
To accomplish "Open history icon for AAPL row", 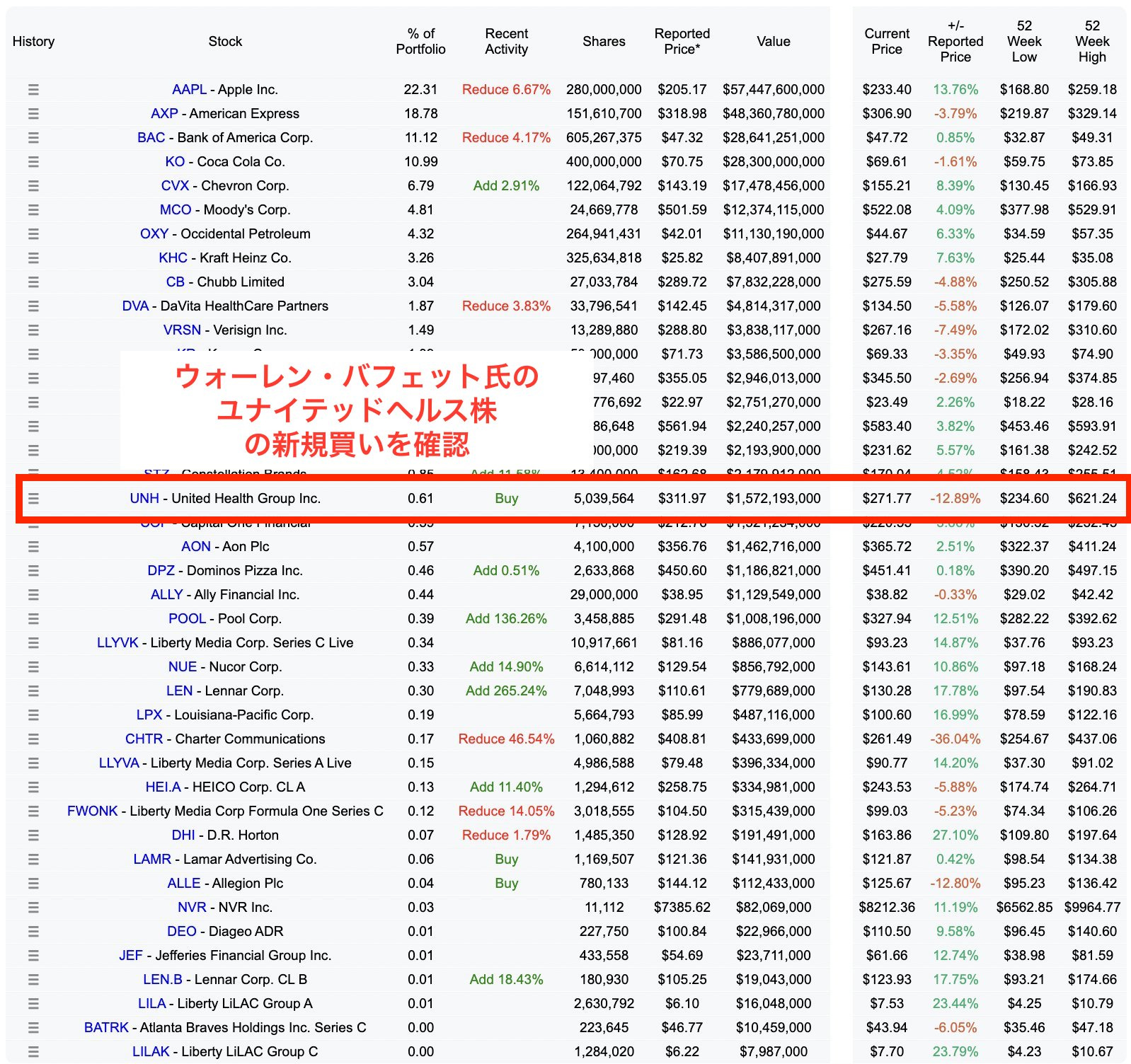I will (33, 90).
